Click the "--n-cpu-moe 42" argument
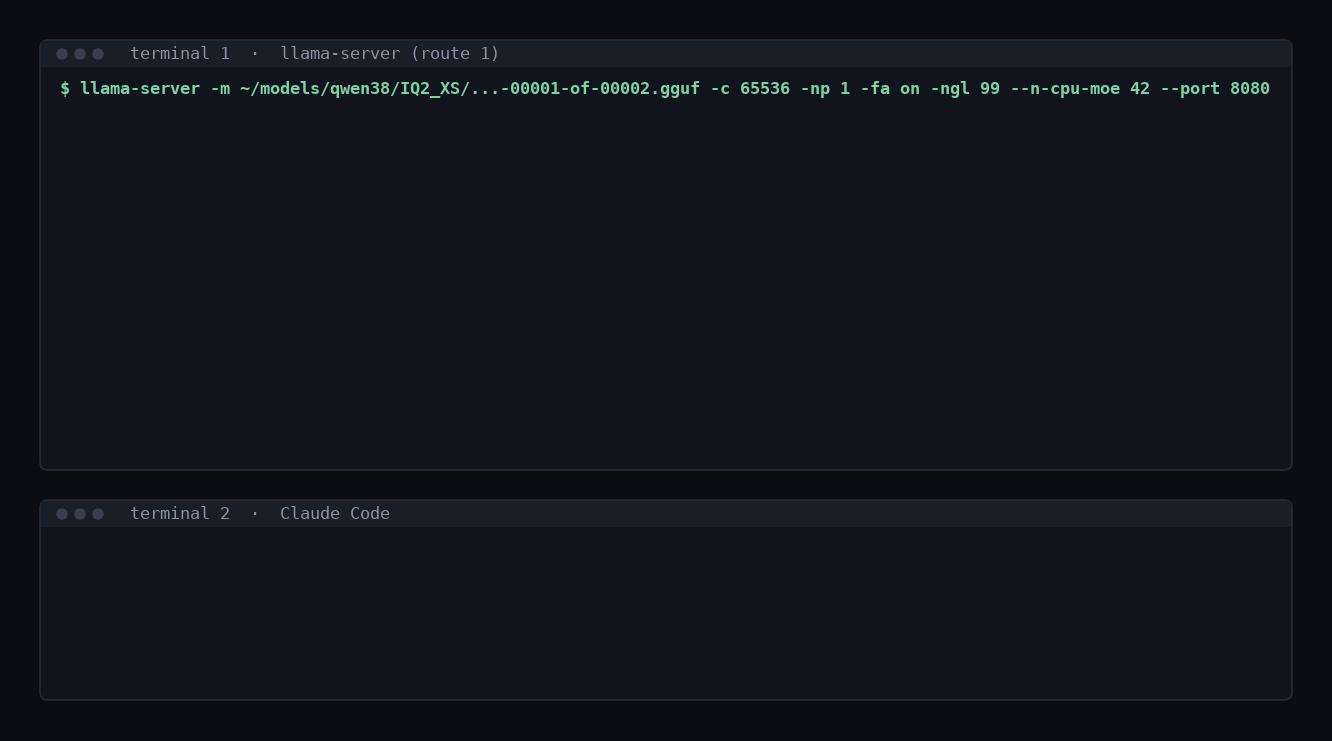The width and height of the screenshot is (1332, 741). click(x=1080, y=89)
